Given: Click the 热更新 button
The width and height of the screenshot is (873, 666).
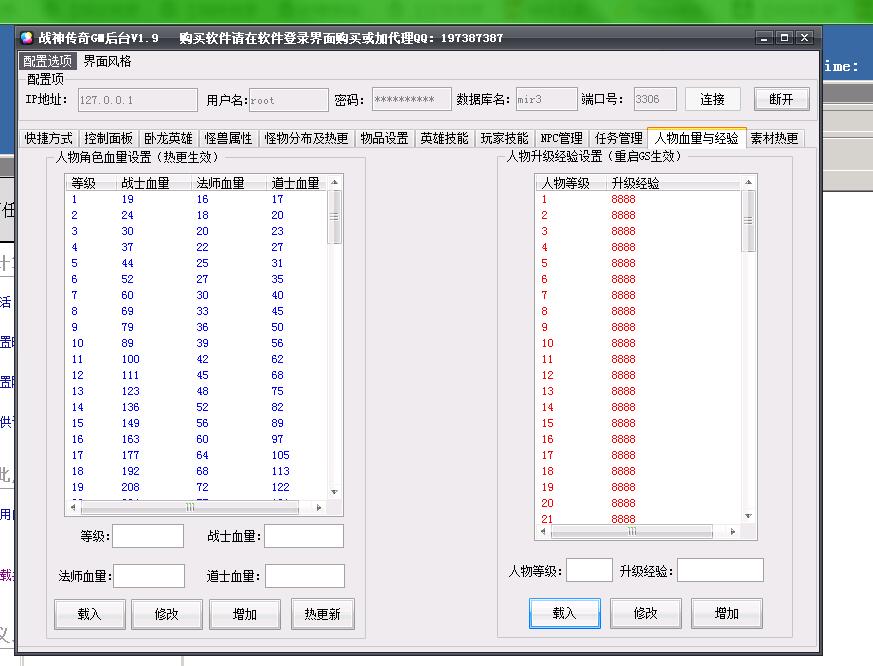Looking at the screenshot, I should (x=322, y=614).
